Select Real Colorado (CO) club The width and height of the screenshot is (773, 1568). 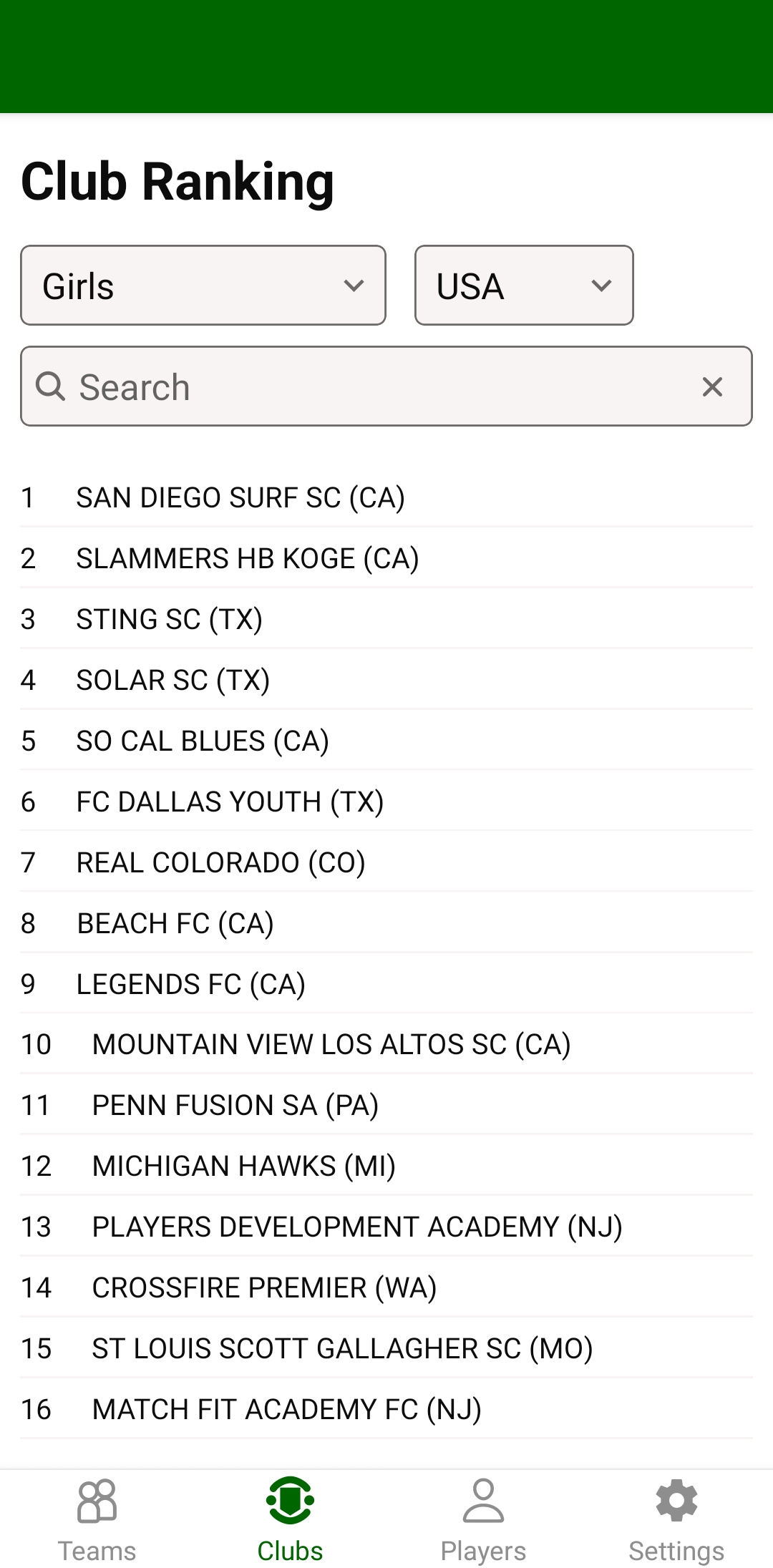[x=221, y=863]
